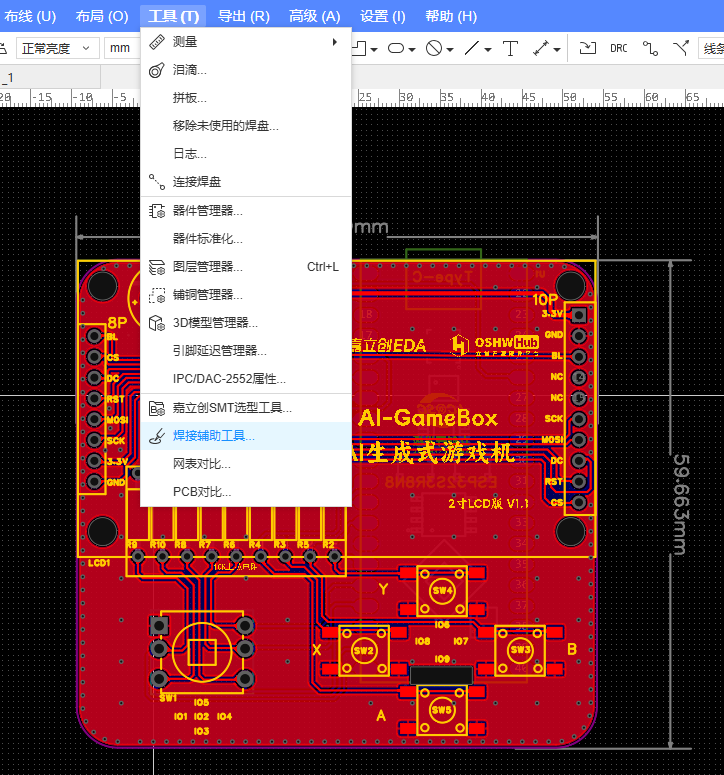The width and height of the screenshot is (724, 775).
Task: Select the 2寸LCD版 V1.1 silkscreen text
Action: click(x=488, y=504)
